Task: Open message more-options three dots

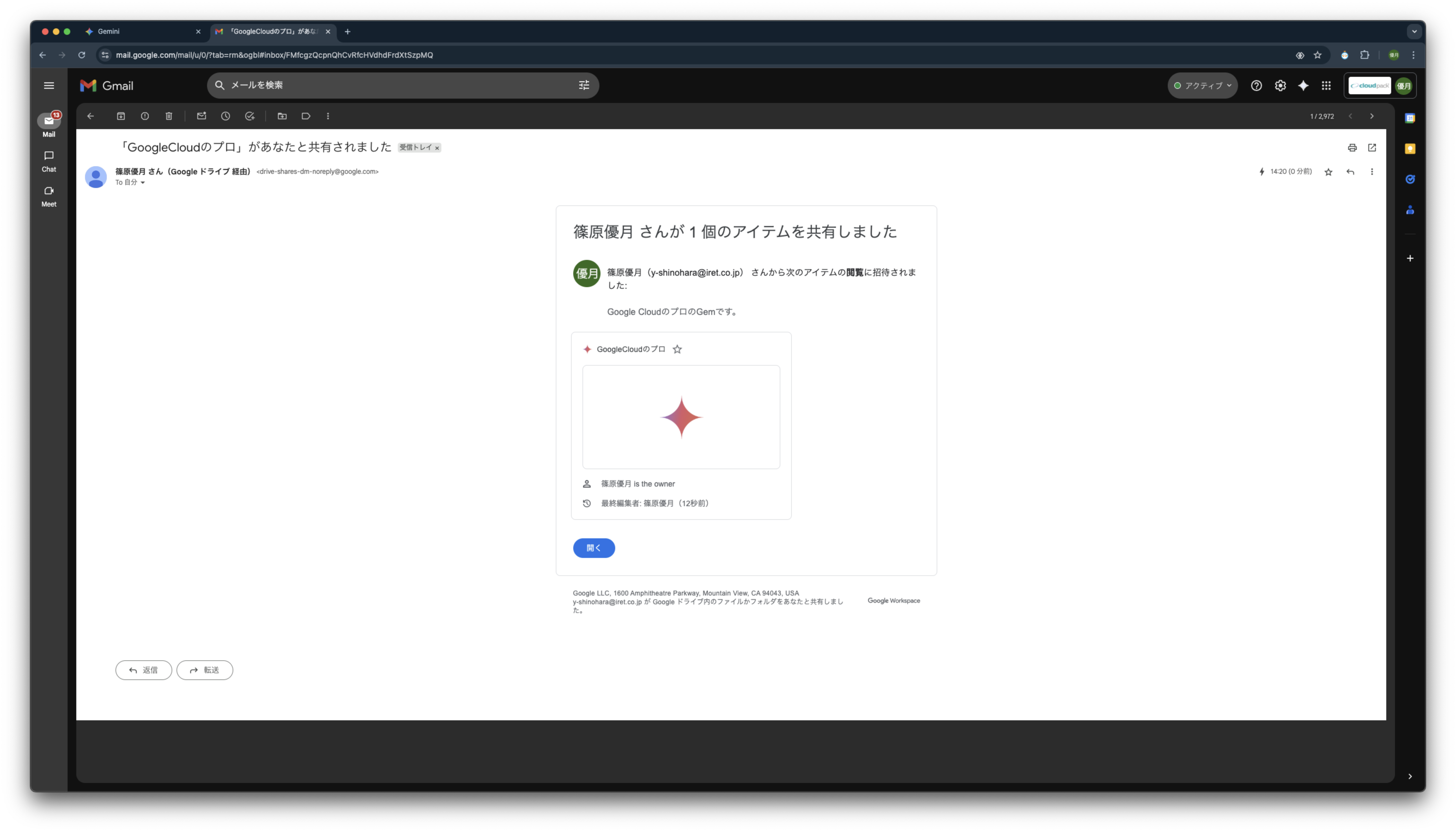Action: coord(1372,172)
